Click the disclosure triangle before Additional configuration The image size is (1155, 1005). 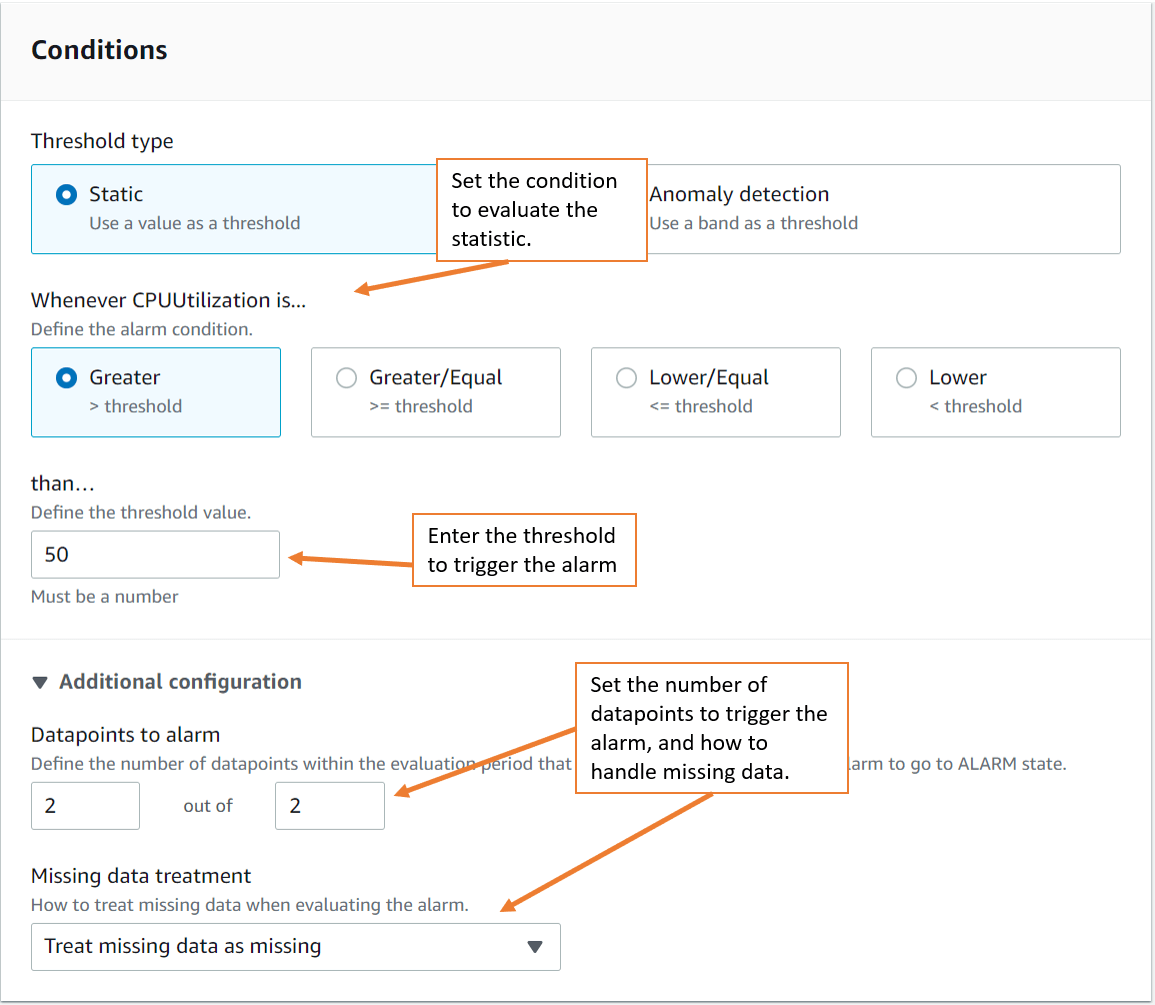pyautogui.click(x=40, y=681)
